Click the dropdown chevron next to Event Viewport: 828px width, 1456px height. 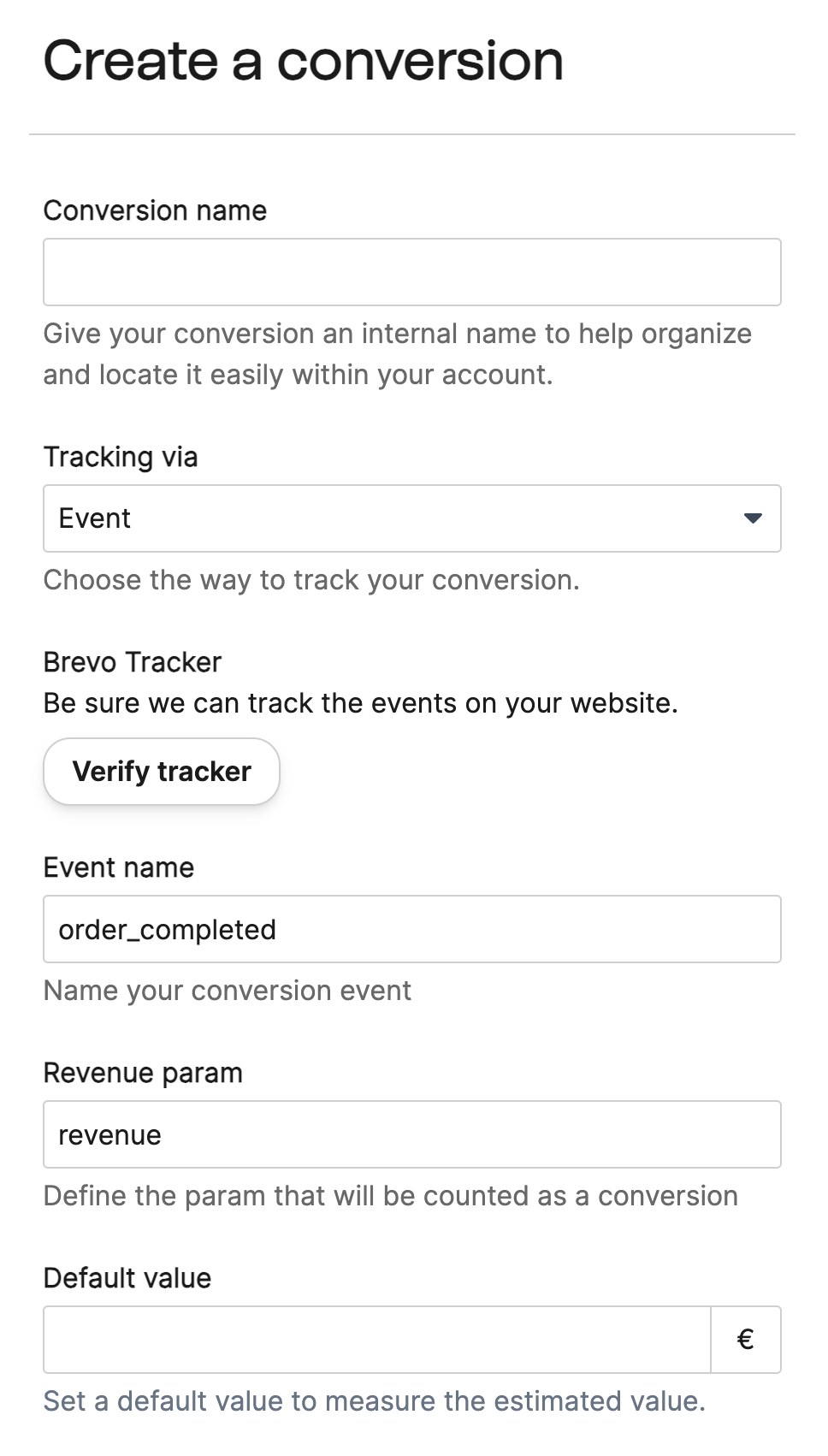pyautogui.click(x=752, y=518)
